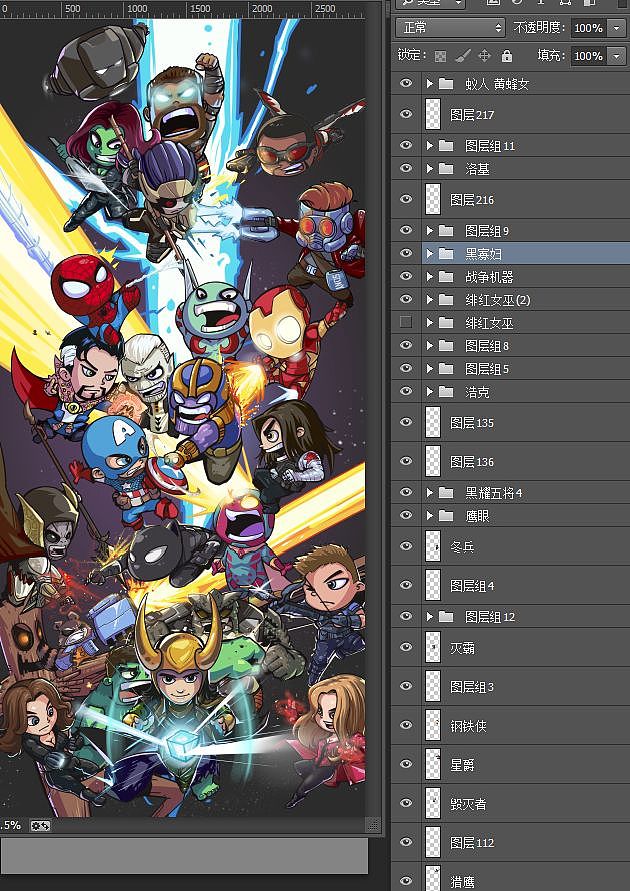630x891 pixels.
Task: Enable lock image pixels brush icon
Action: [463, 56]
